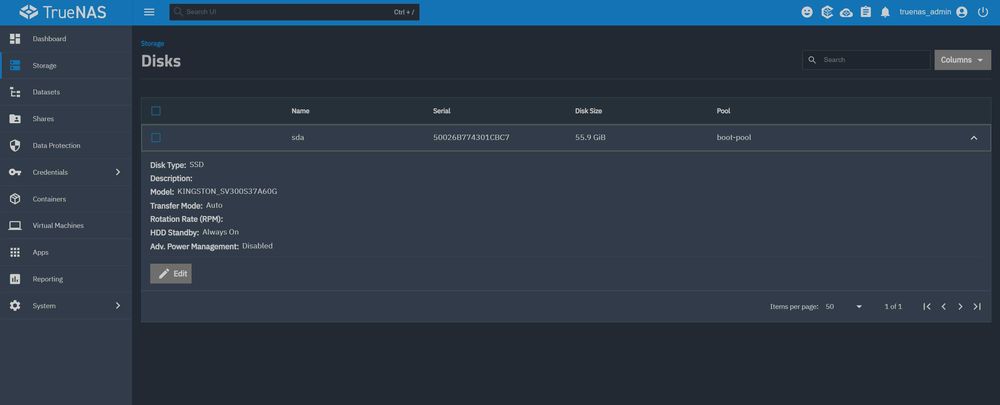Viewport: 1000px width, 405px height.
Task: Open the truenas_admin user account icon
Action: 962,12
